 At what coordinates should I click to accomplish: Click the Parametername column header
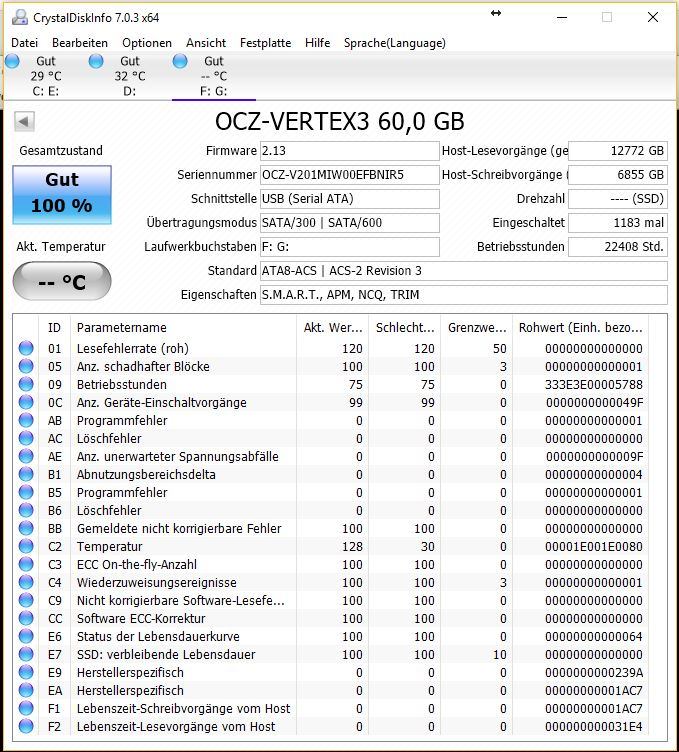(183, 328)
